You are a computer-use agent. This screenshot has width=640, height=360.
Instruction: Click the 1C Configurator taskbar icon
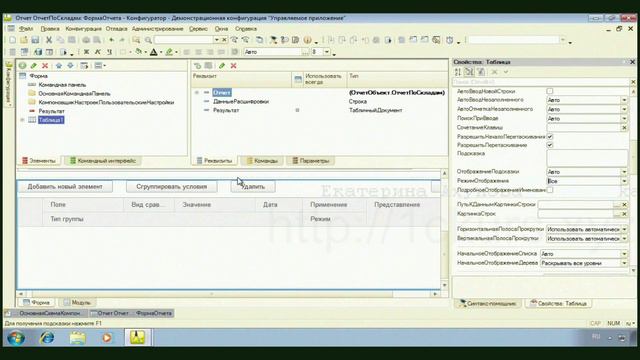(x=138, y=338)
